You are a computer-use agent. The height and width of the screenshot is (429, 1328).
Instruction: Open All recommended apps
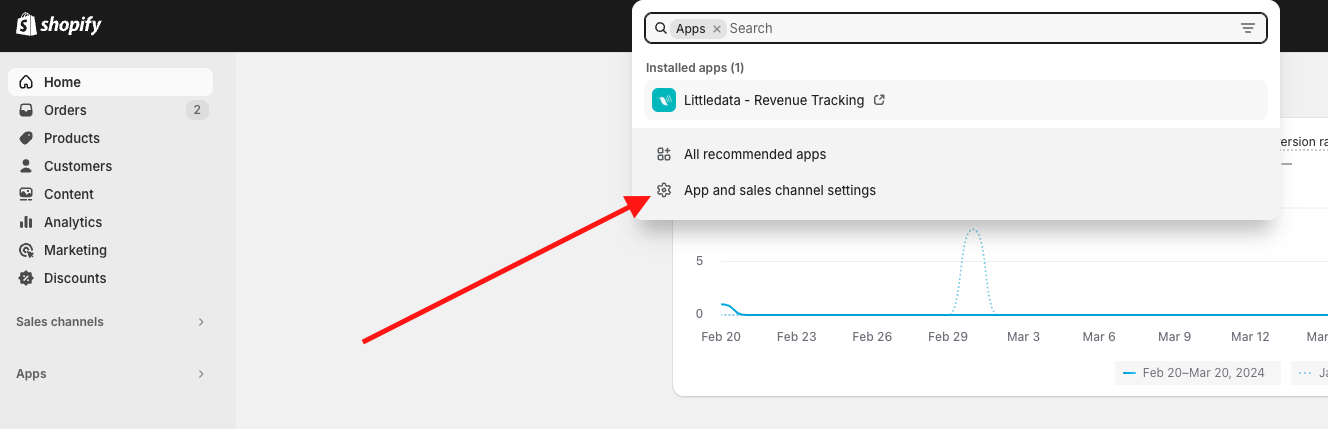click(956, 154)
